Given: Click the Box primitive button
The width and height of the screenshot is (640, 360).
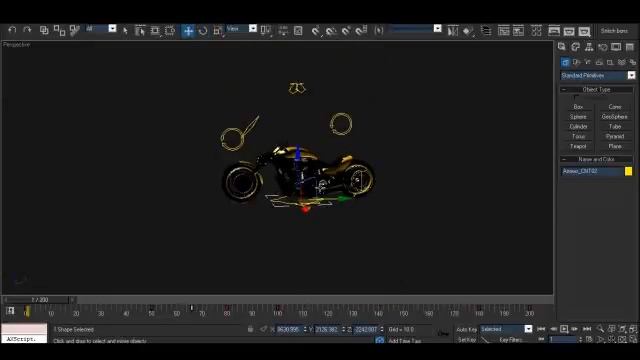Looking at the screenshot, I should [578, 107].
